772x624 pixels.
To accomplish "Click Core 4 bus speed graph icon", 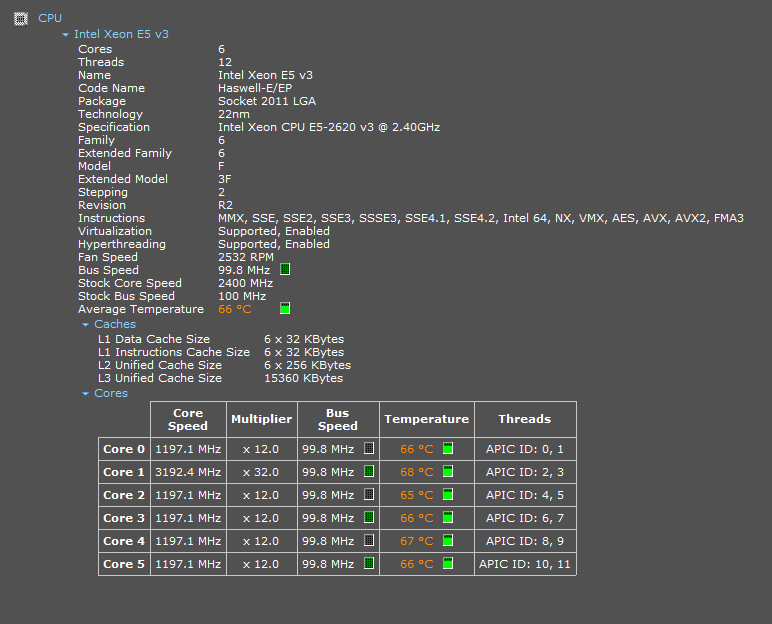I will pos(369,540).
